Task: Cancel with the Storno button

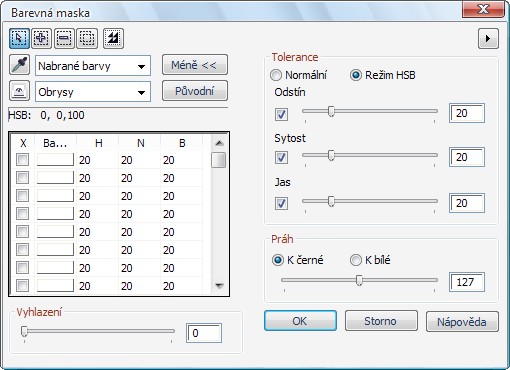Action: 381,321
